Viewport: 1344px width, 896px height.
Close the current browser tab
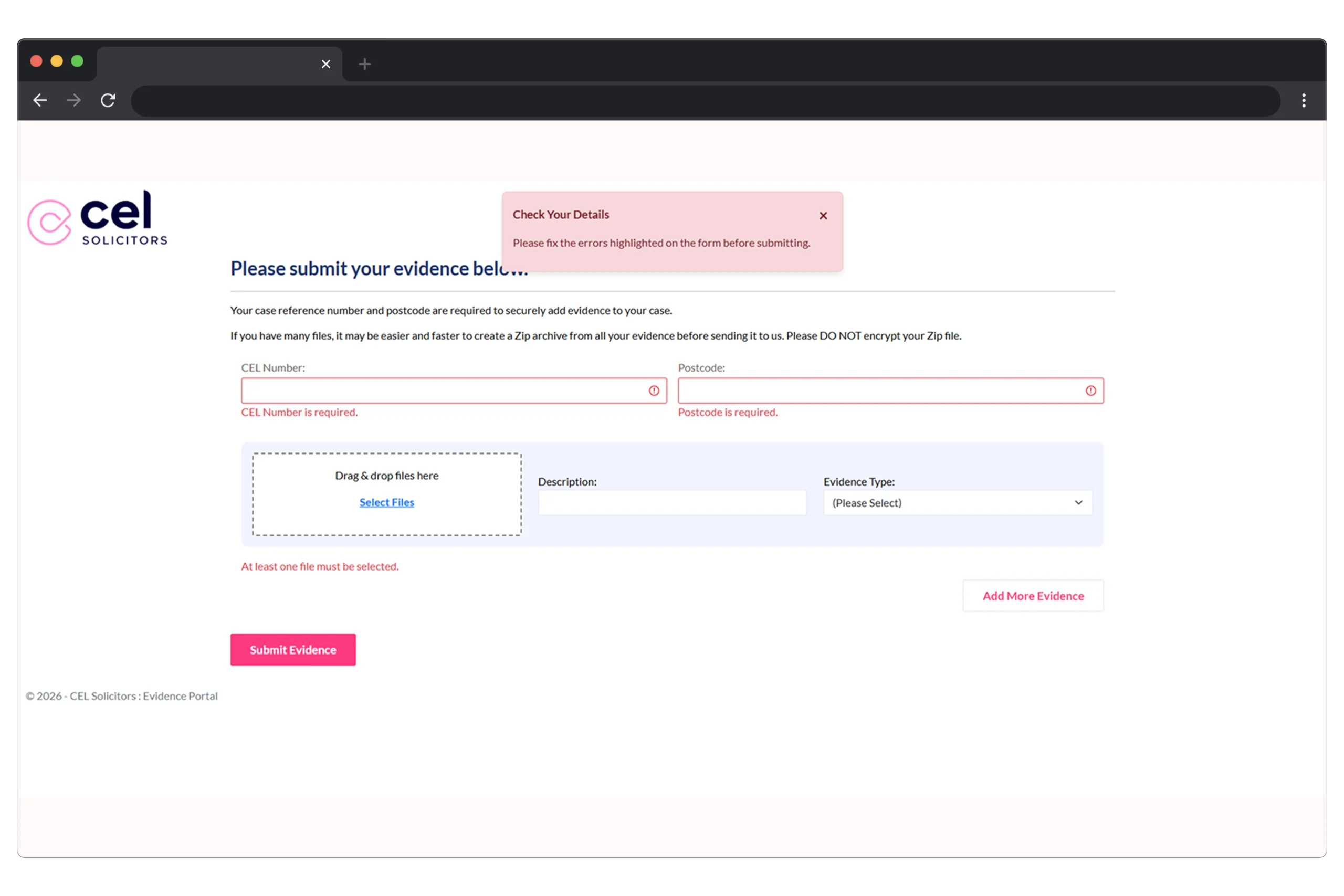pos(325,64)
